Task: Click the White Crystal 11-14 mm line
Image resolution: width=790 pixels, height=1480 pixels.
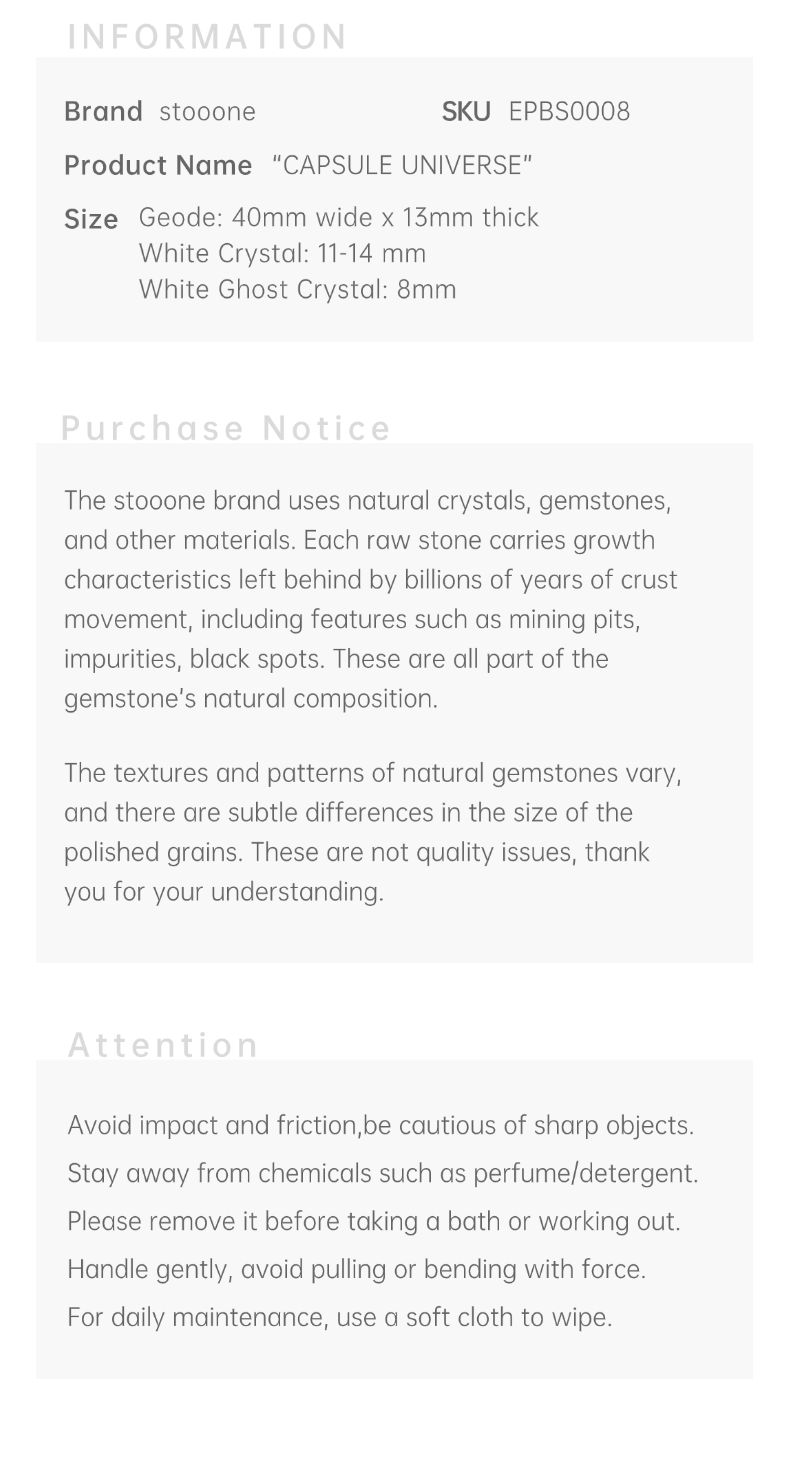Action: pos(282,254)
